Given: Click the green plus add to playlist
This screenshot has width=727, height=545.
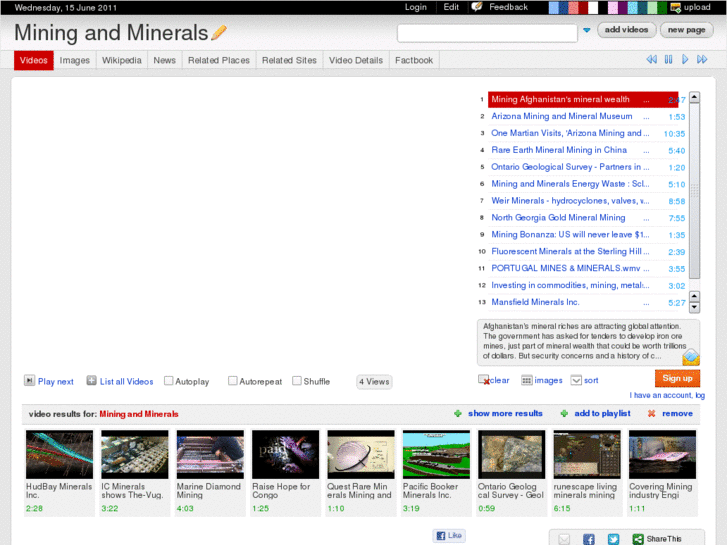Looking at the screenshot, I should pos(564,413).
